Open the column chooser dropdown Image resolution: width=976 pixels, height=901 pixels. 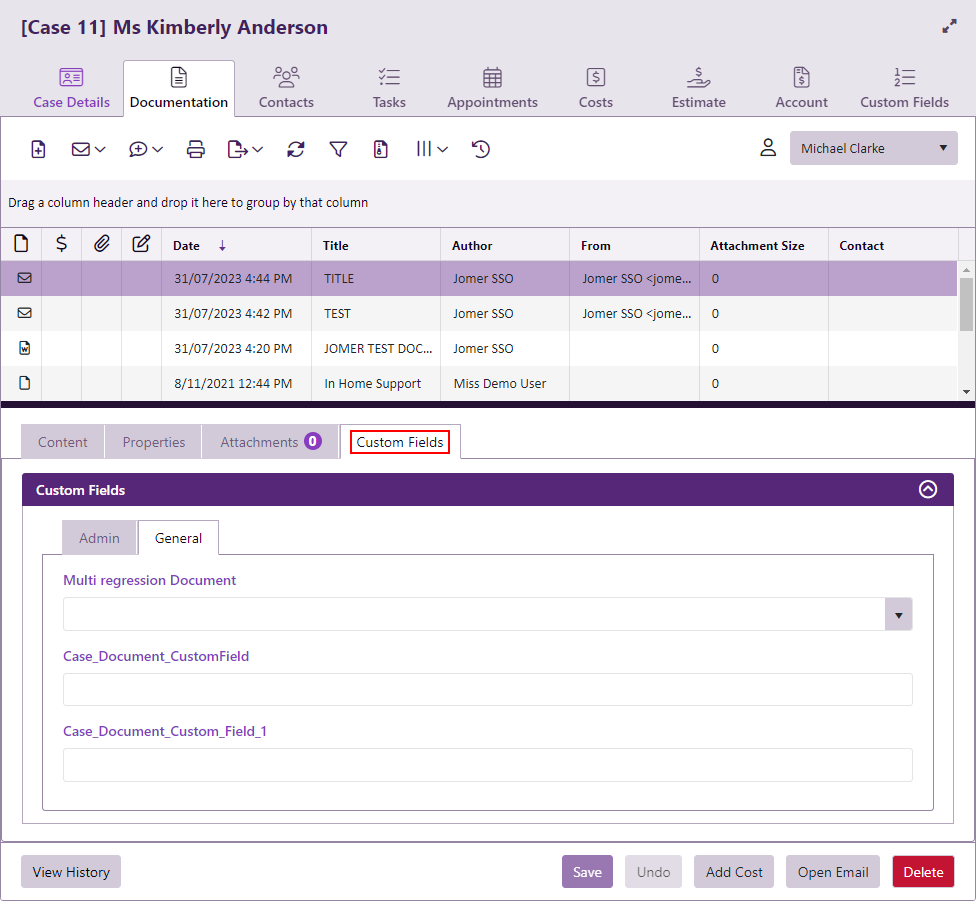432,149
